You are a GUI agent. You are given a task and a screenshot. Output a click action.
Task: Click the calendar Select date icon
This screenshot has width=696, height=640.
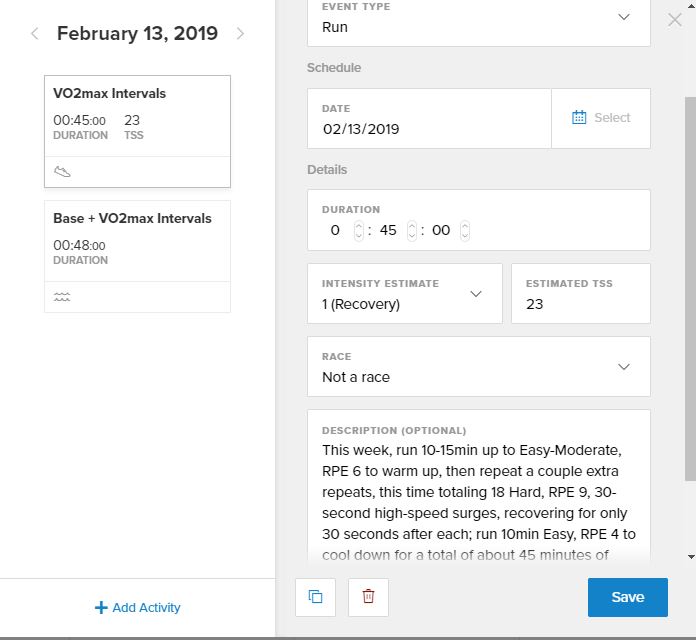(579, 118)
